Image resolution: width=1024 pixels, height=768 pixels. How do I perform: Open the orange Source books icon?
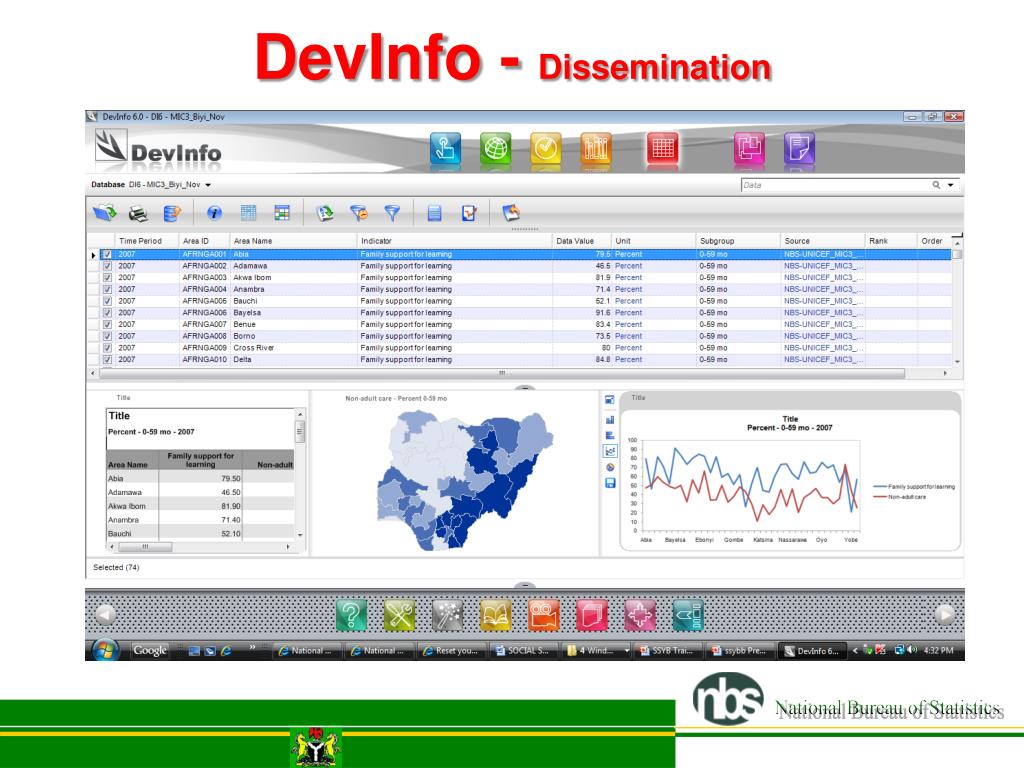[596, 148]
